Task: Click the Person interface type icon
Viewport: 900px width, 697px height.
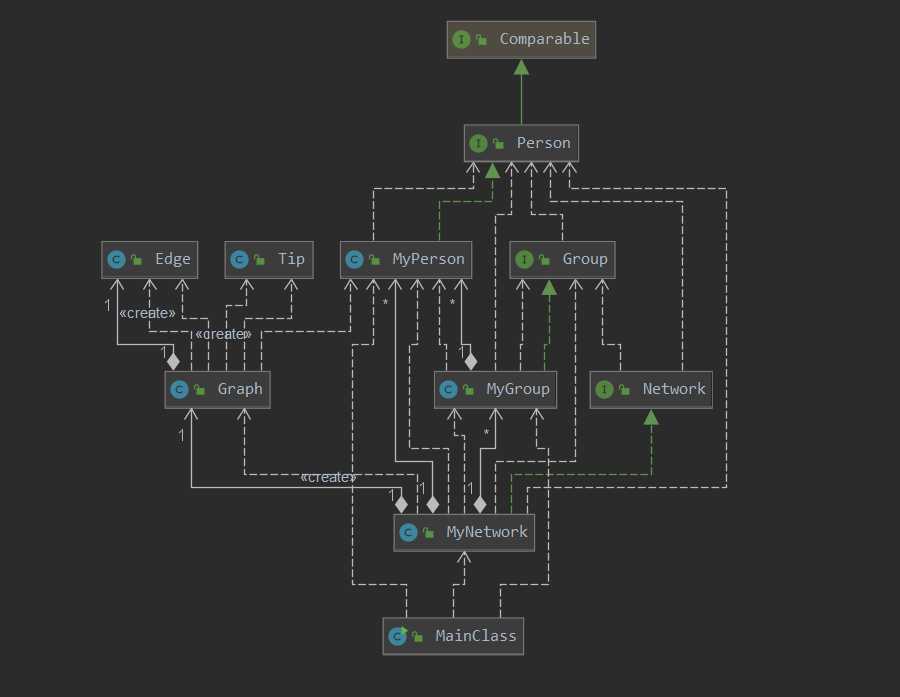Action: tap(478, 143)
